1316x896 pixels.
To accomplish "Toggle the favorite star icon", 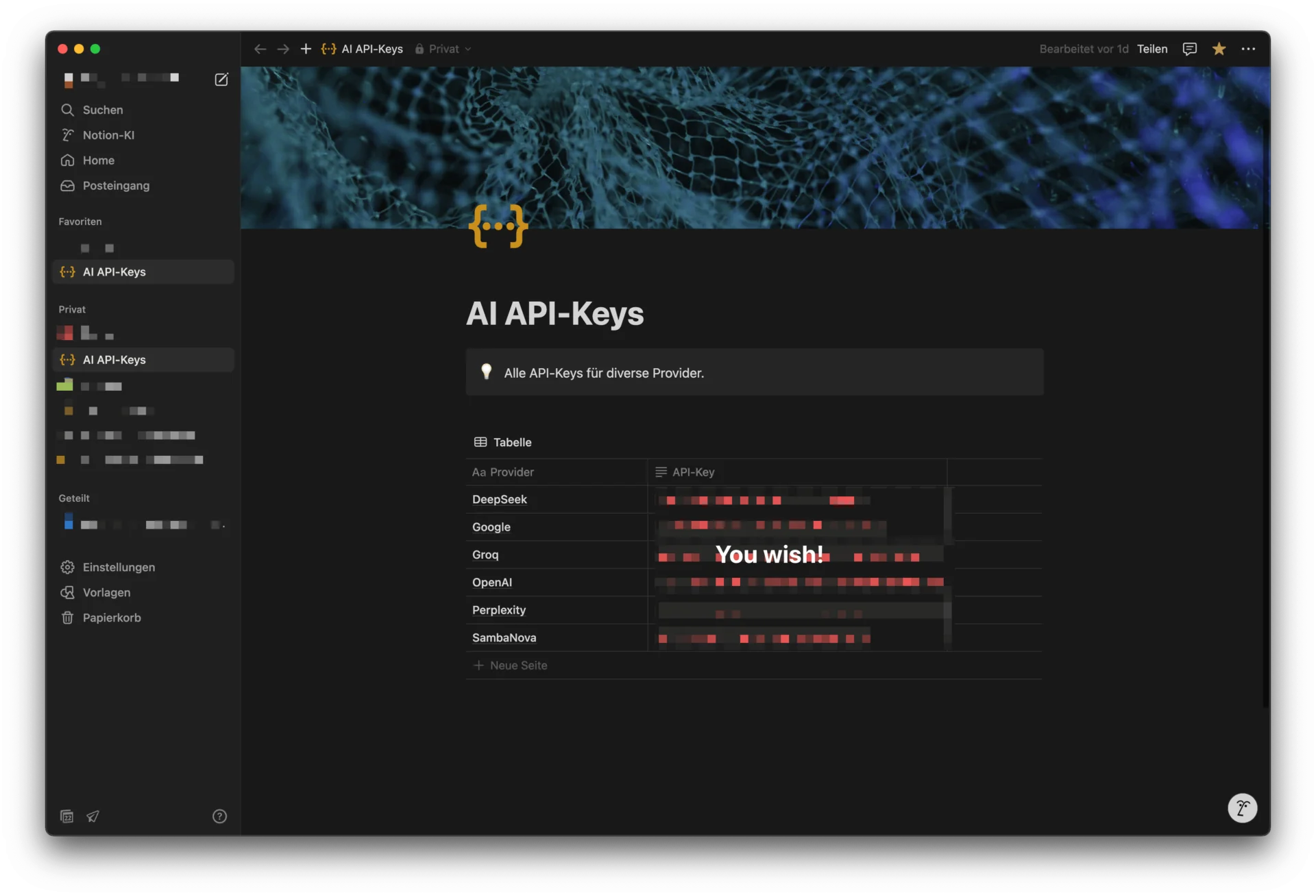I will click(1219, 49).
